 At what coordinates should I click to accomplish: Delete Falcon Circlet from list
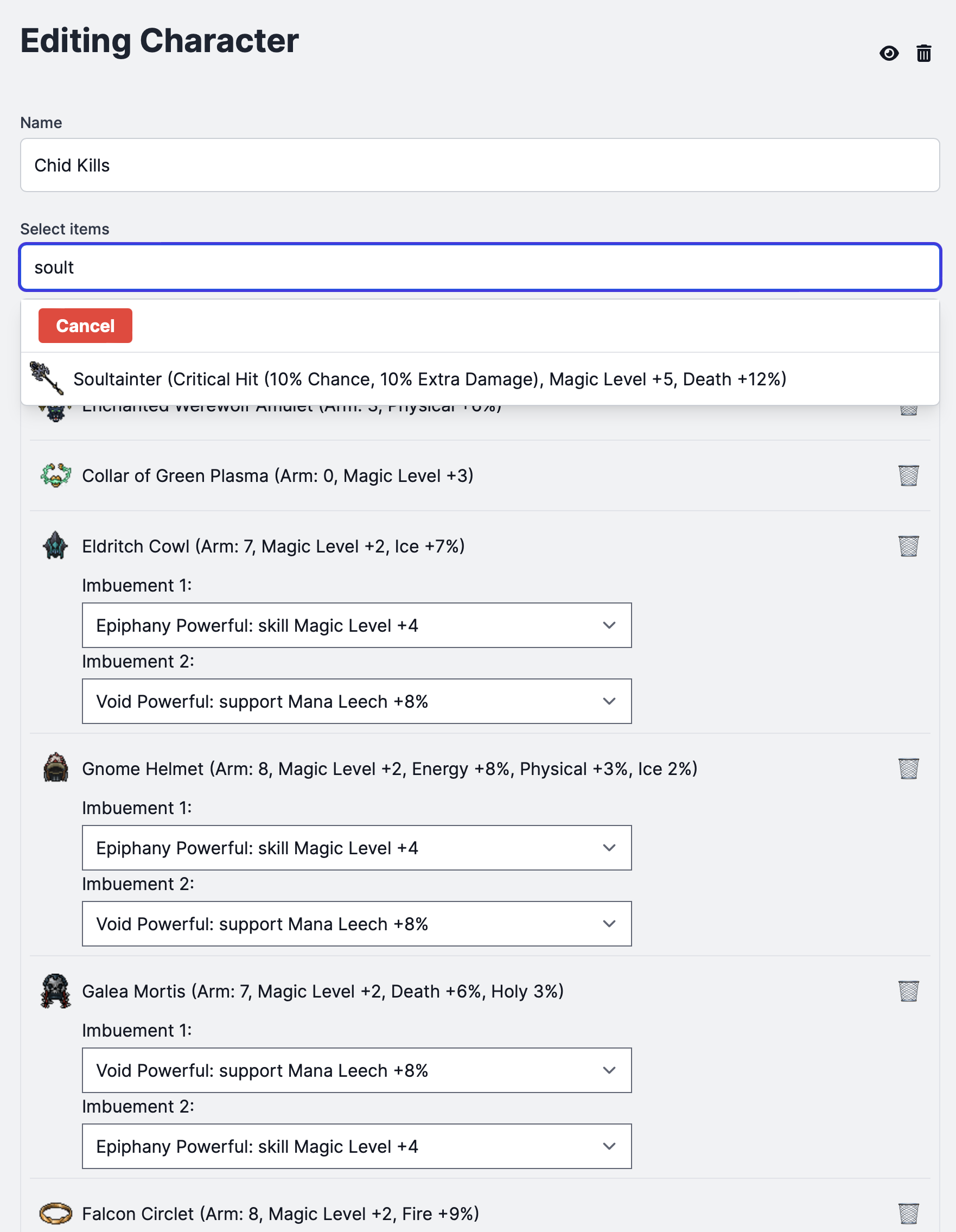[x=908, y=1214]
